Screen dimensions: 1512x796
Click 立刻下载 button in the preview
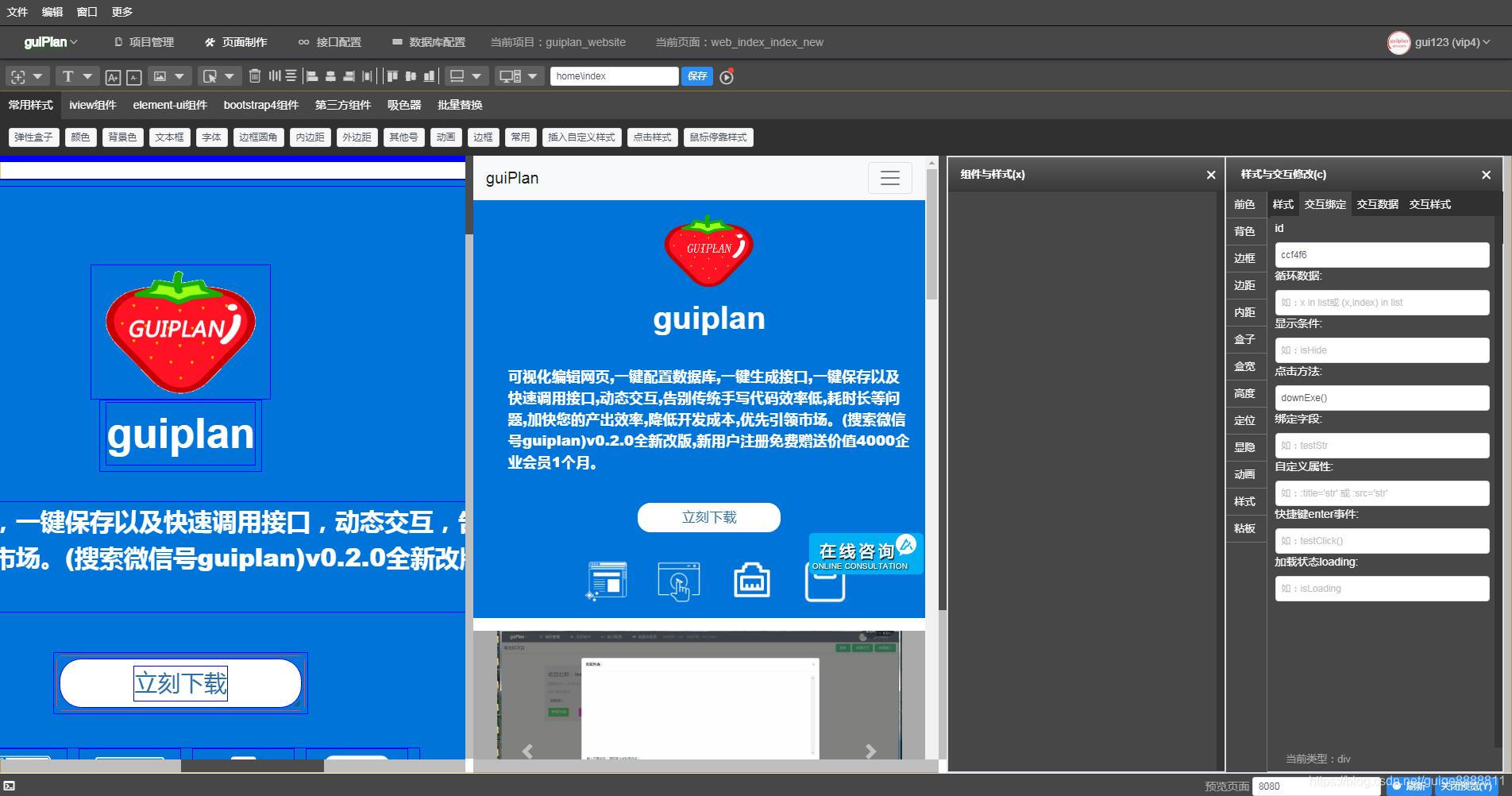pos(709,517)
